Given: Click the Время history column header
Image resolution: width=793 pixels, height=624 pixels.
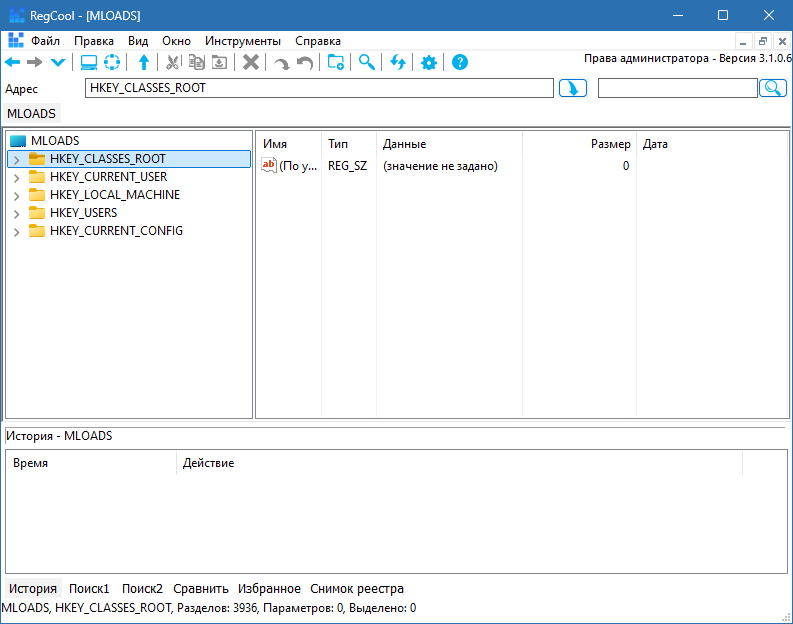Looking at the screenshot, I should [91, 463].
